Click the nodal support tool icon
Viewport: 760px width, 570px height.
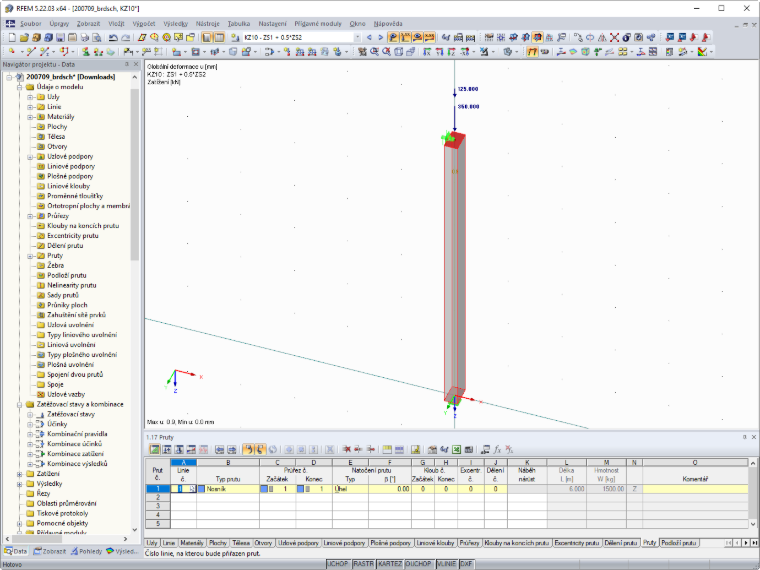point(85,51)
